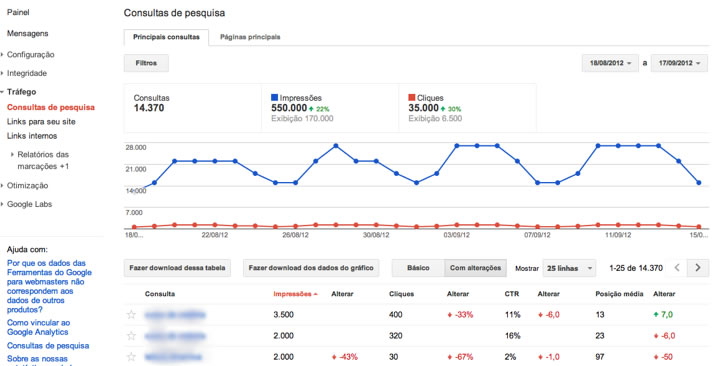
Task: Open the end date 17/09/2012 dropdown
Action: 679,63
